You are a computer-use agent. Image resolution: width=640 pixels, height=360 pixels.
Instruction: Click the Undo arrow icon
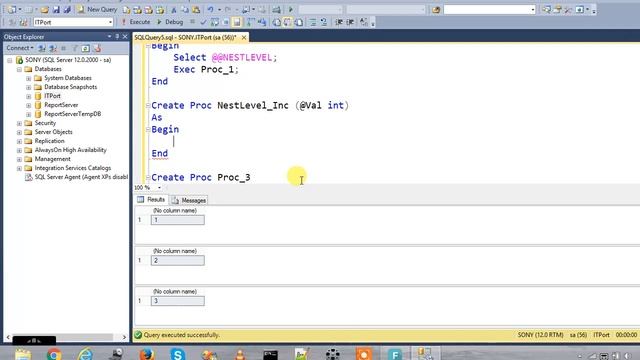point(210,9)
